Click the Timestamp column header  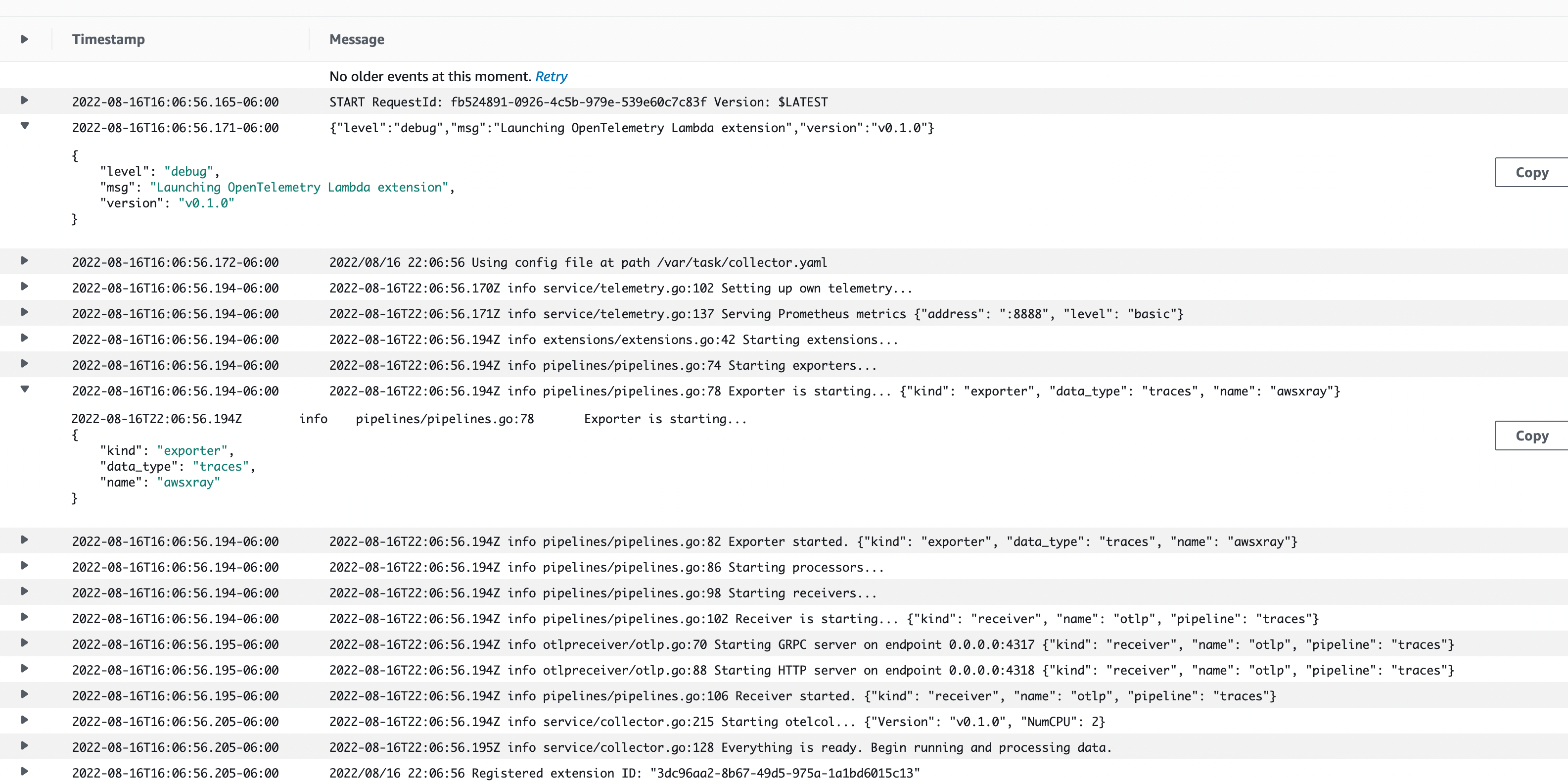(108, 40)
